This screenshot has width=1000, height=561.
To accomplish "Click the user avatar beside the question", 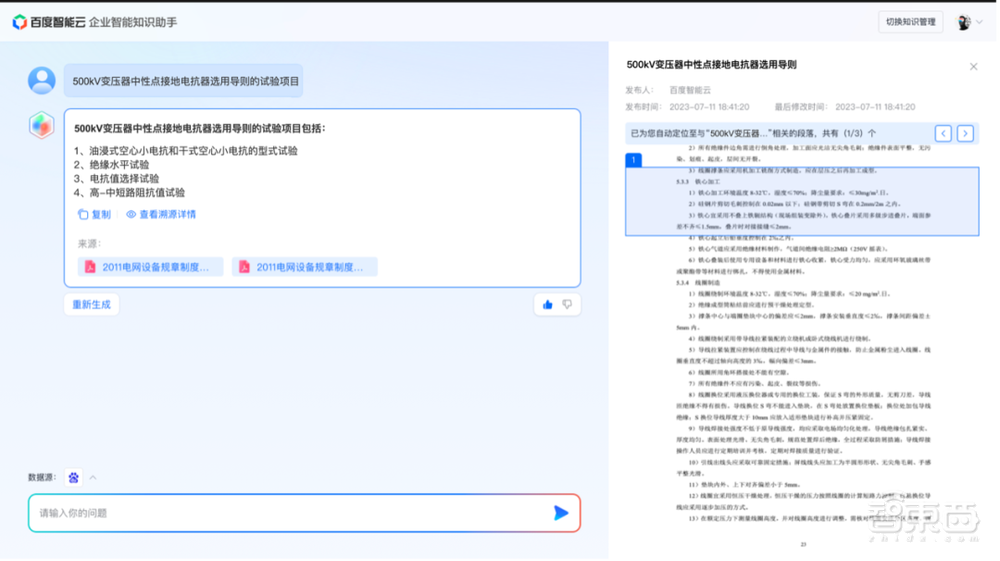I will [x=41, y=81].
